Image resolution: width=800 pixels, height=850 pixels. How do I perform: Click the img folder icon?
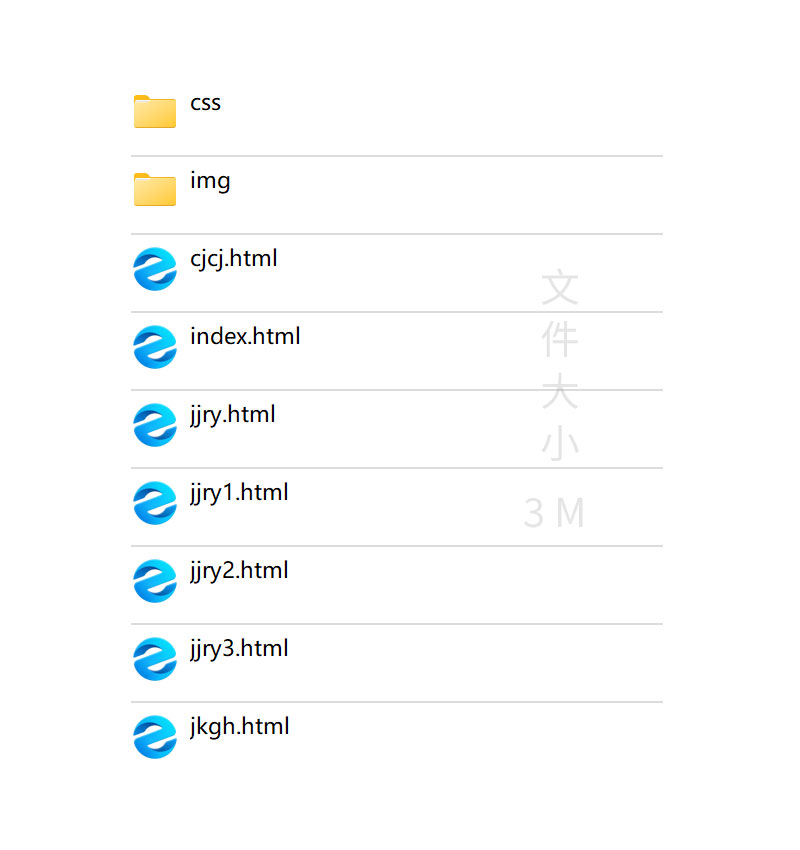point(155,189)
